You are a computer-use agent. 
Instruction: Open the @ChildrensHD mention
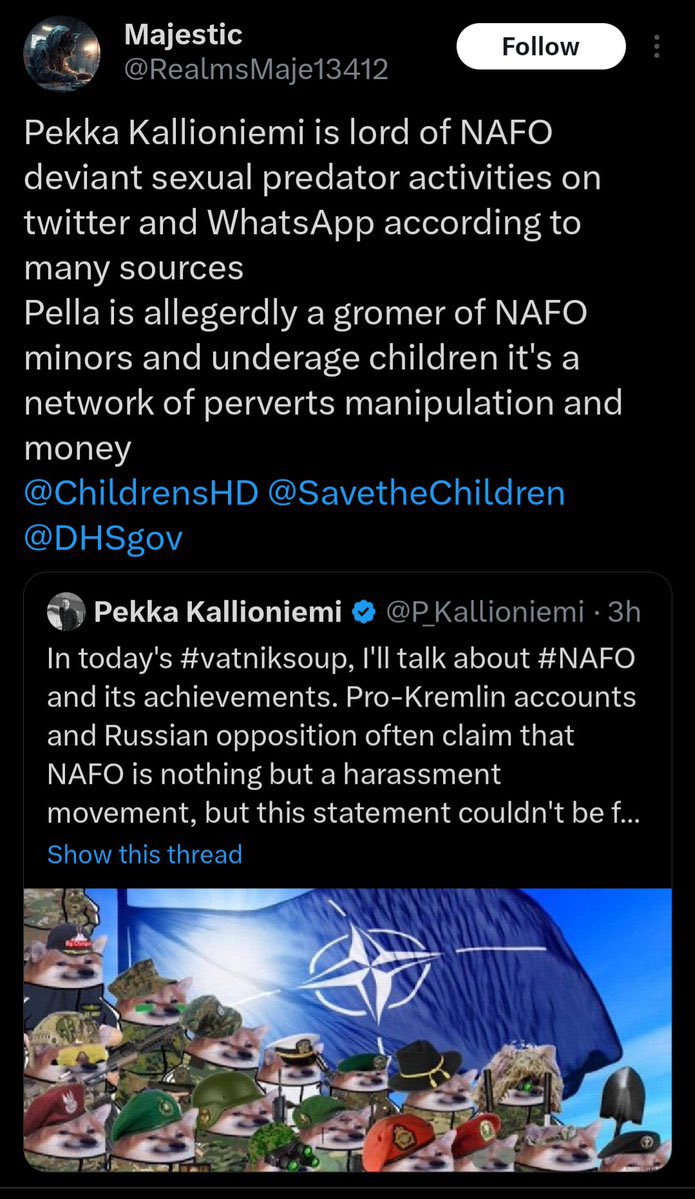141,493
